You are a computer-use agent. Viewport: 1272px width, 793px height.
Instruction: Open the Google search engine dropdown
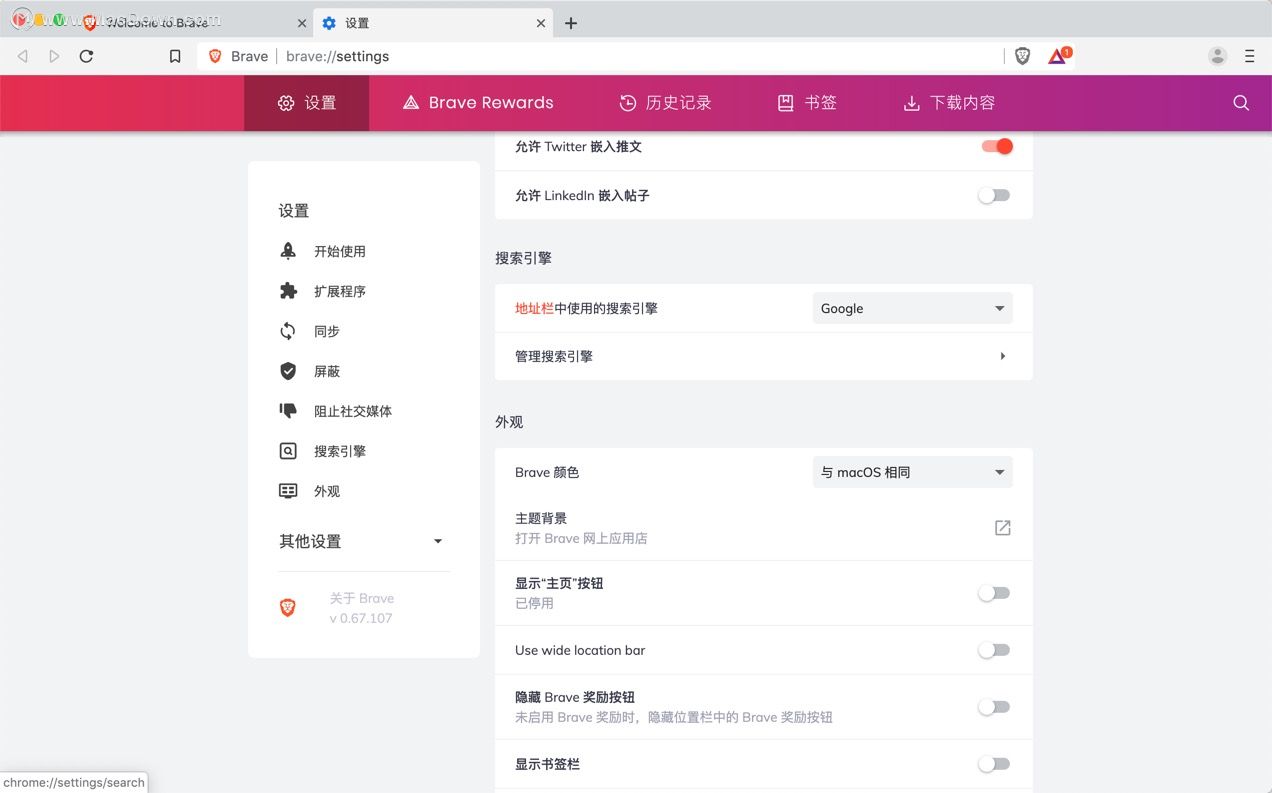point(912,308)
